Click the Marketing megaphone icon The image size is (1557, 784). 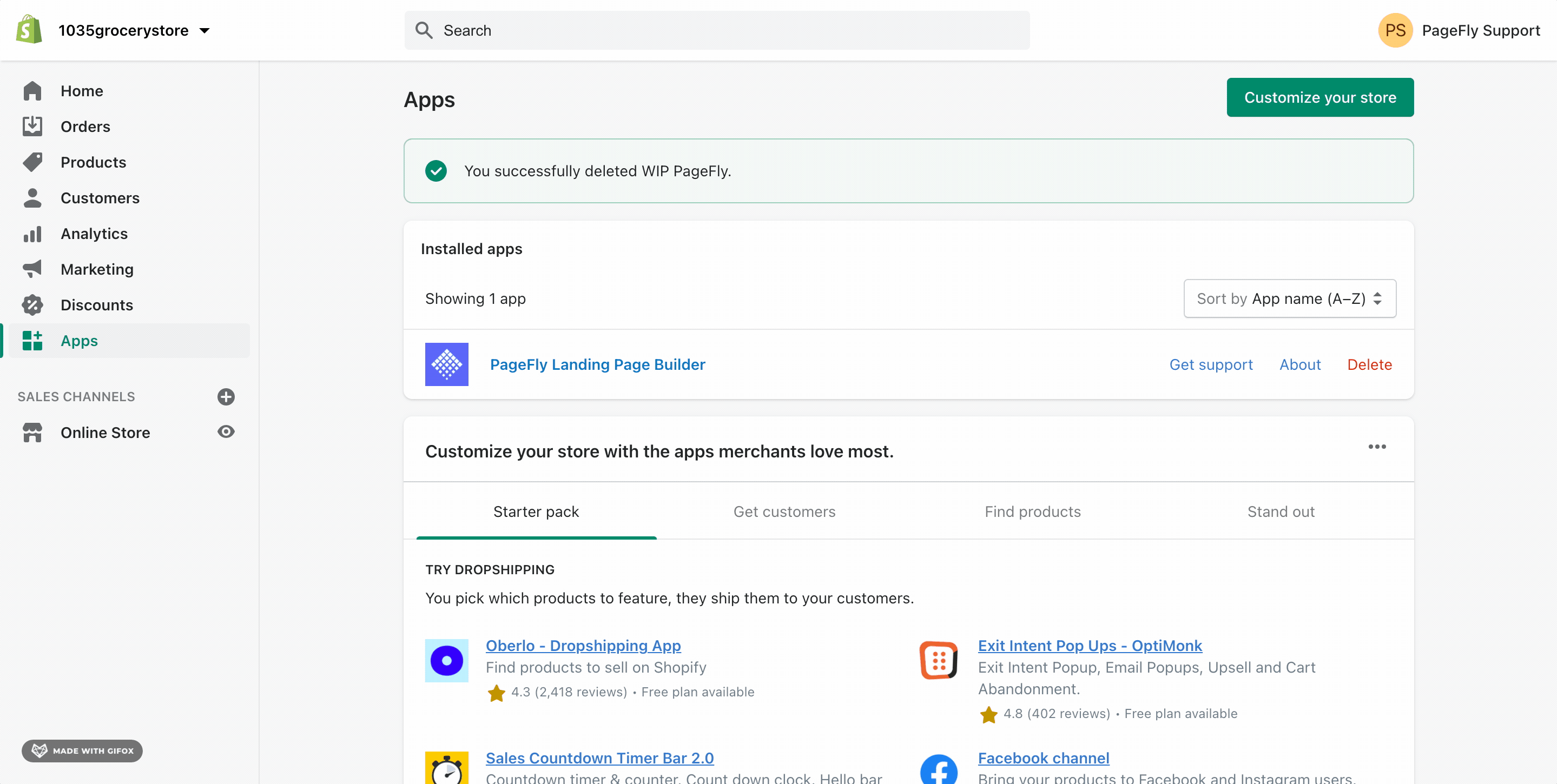click(x=32, y=269)
